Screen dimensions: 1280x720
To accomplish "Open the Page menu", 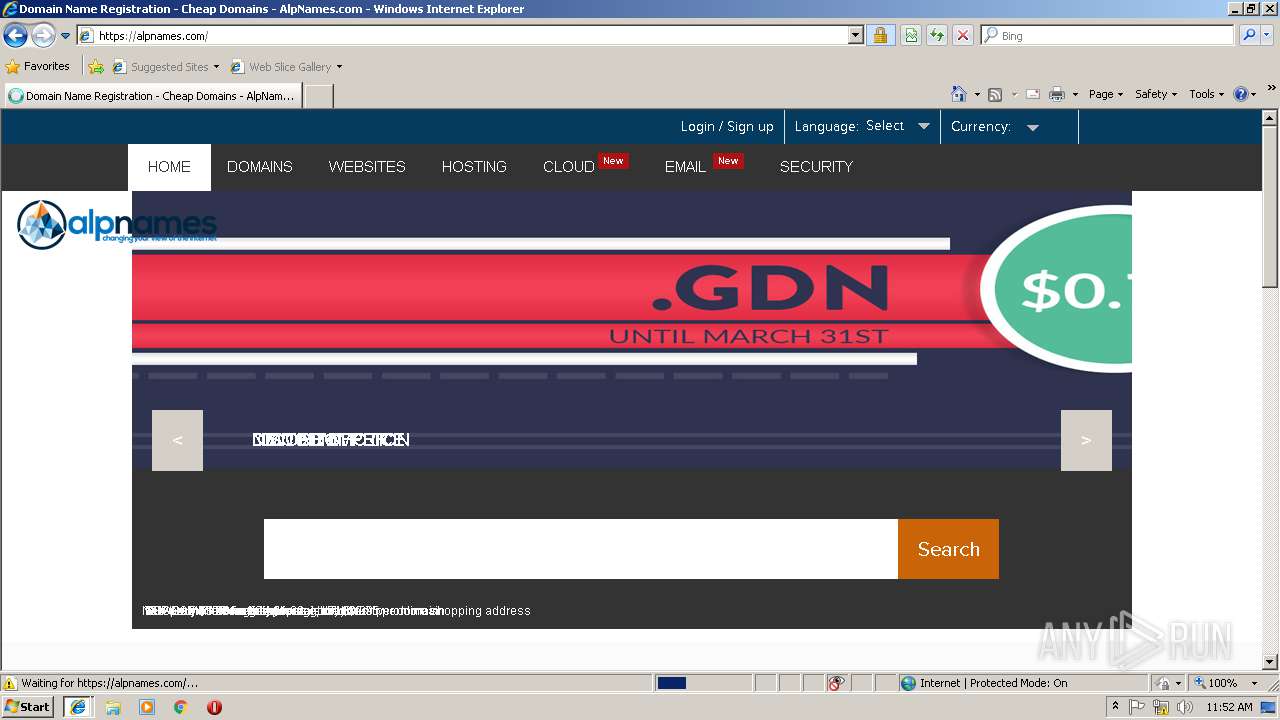I will (1105, 94).
